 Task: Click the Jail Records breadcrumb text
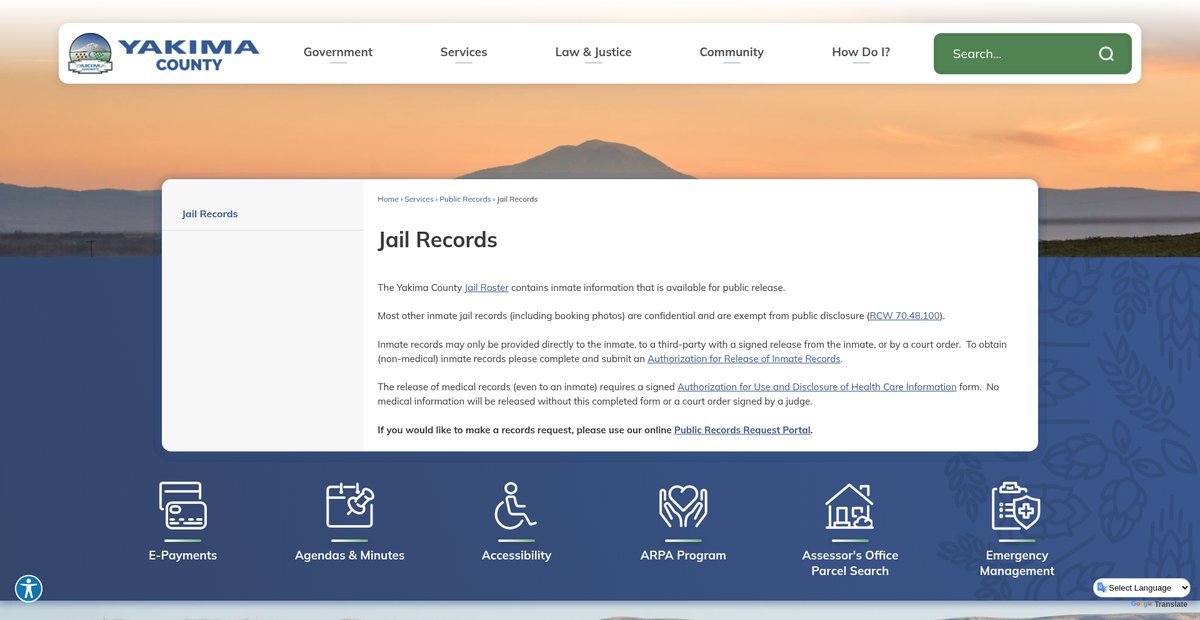click(x=517, y=199)
